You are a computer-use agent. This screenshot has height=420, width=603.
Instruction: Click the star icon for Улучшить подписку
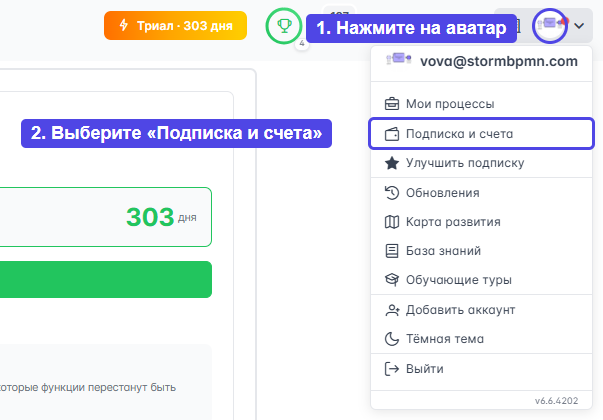coord(392,163)
